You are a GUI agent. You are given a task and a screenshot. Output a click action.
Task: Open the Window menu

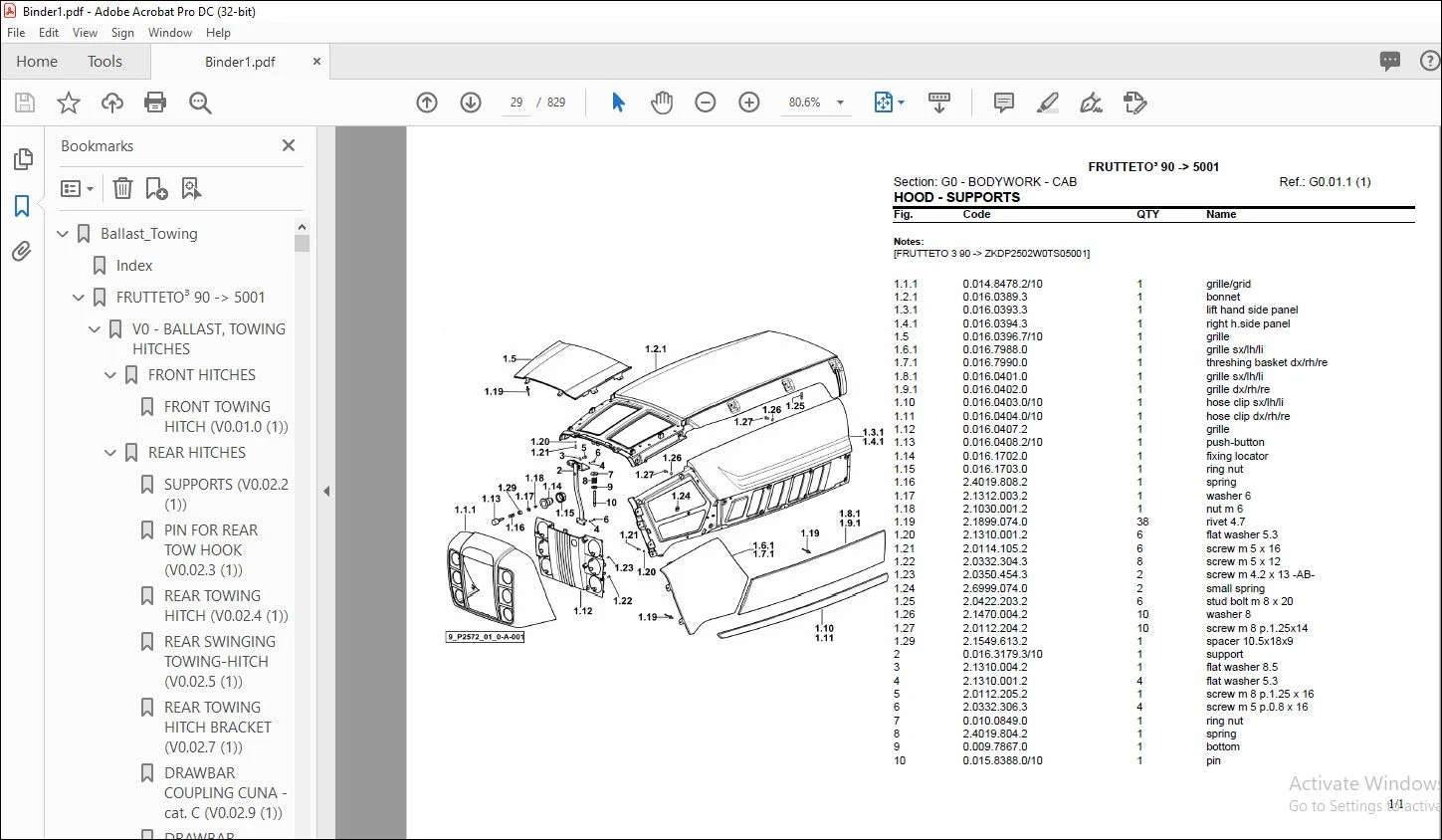[x=170, y=33]
